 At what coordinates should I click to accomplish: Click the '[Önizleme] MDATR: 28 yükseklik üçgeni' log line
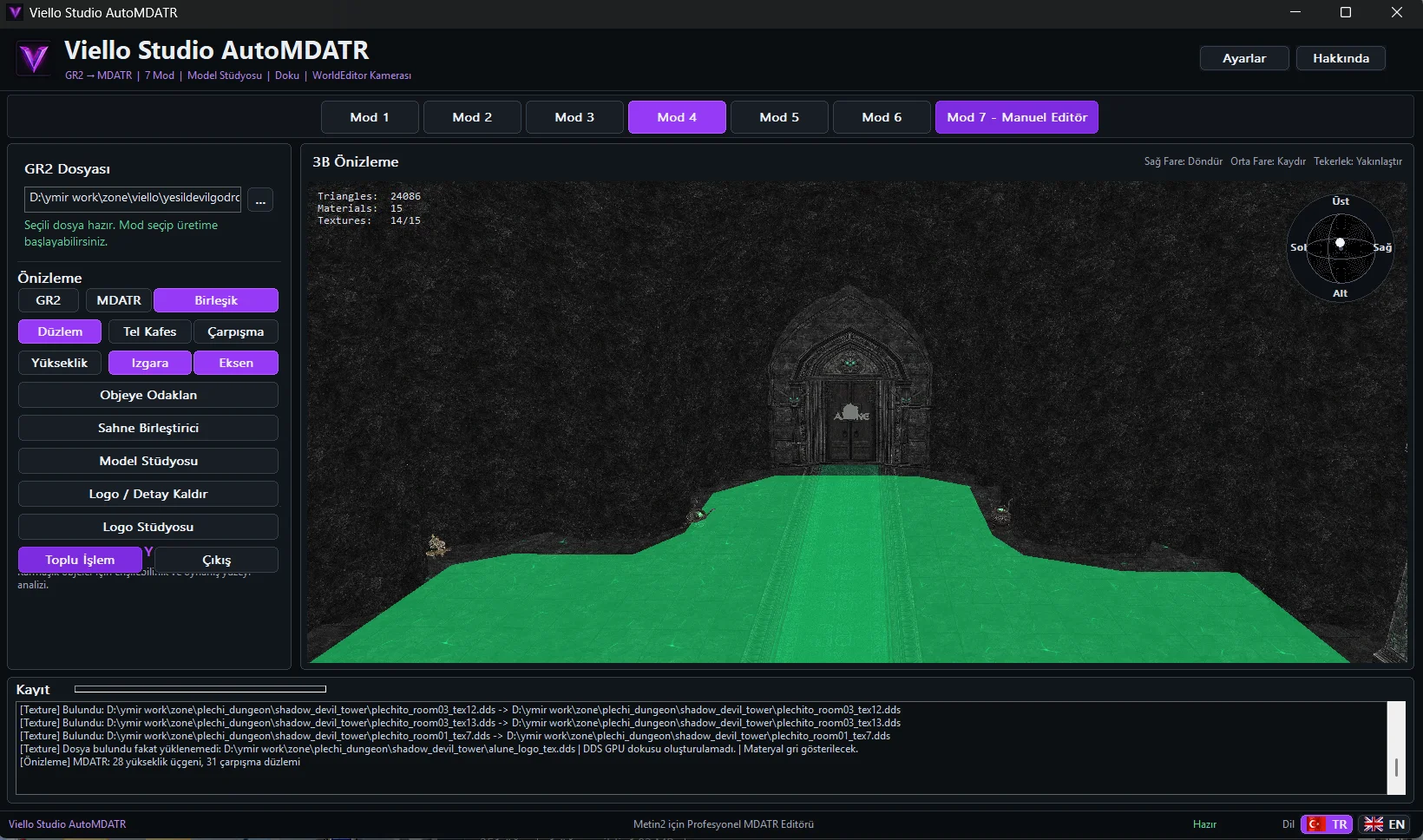pos(161,762)
